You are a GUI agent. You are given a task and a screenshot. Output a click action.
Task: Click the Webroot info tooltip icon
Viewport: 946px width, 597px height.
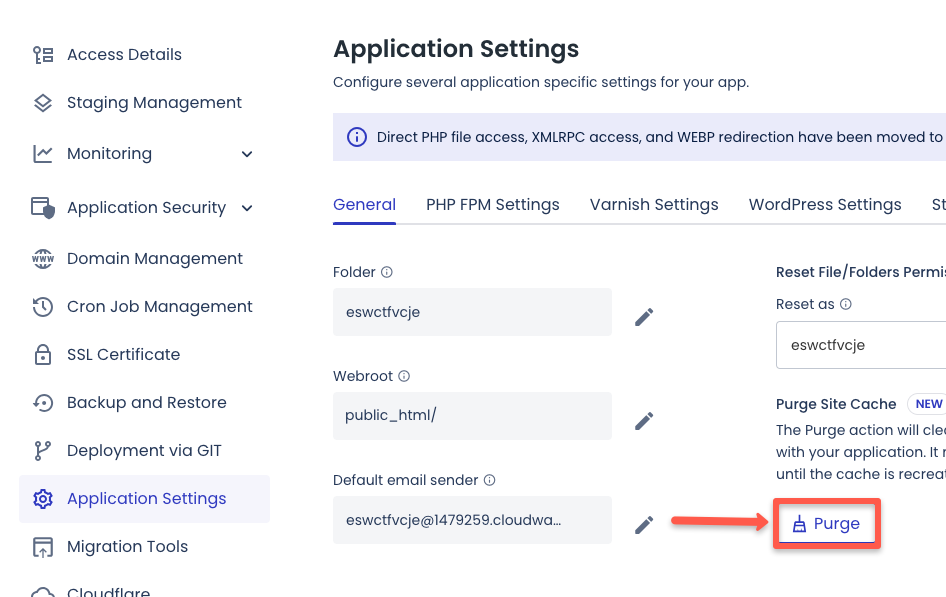click(x=404, y=375)
